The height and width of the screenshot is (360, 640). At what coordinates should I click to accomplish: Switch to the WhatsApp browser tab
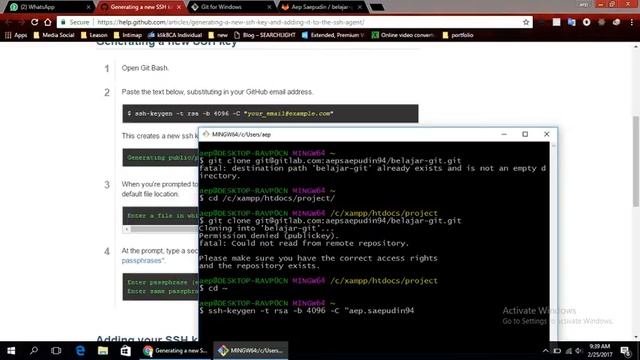tap(49, 7)
